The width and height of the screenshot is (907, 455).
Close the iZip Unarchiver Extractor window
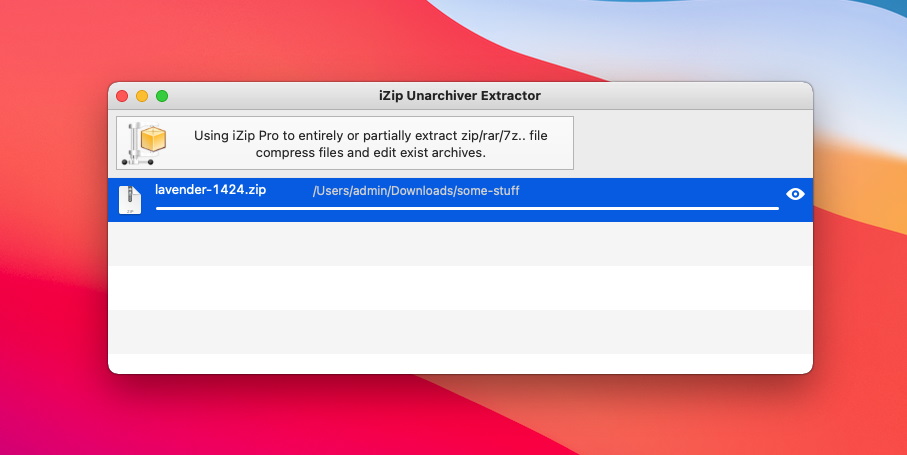point(122,96)
